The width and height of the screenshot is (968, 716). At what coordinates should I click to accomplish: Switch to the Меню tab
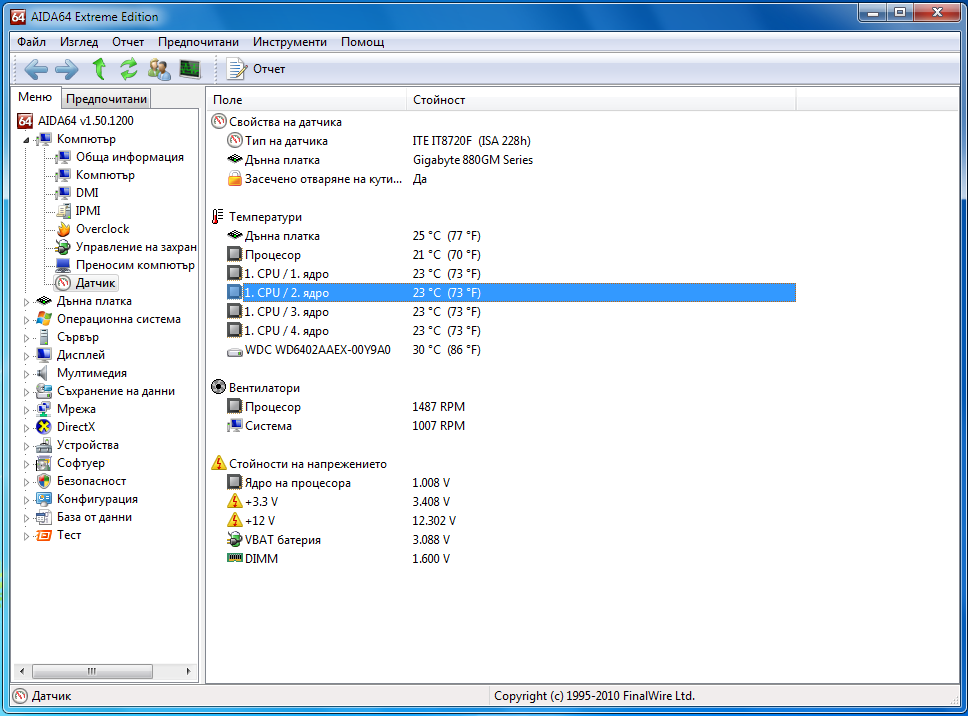click(x=35, y=97)
